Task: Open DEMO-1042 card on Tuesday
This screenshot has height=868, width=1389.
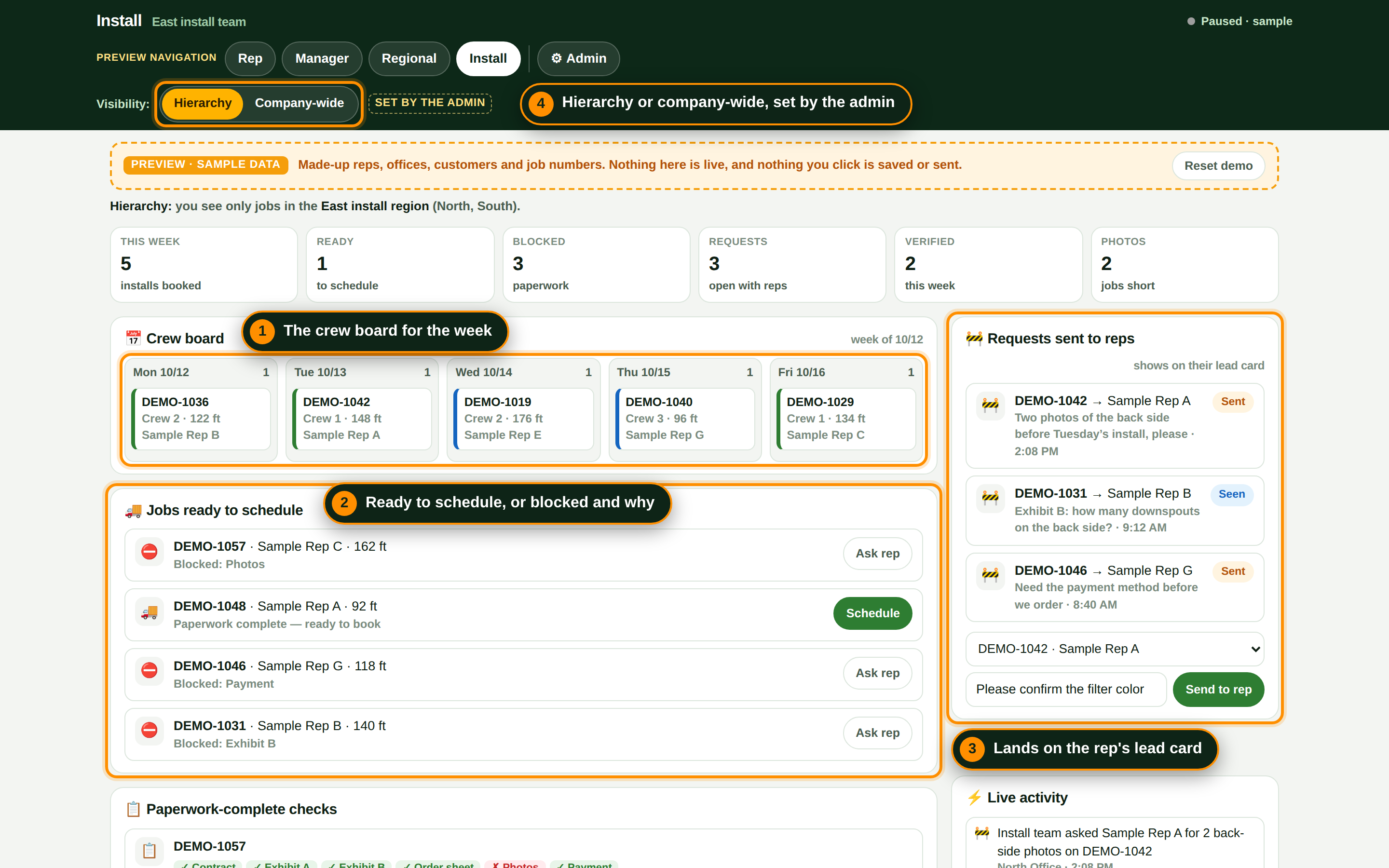Action: pyautogui.click(x=362, y=419)
